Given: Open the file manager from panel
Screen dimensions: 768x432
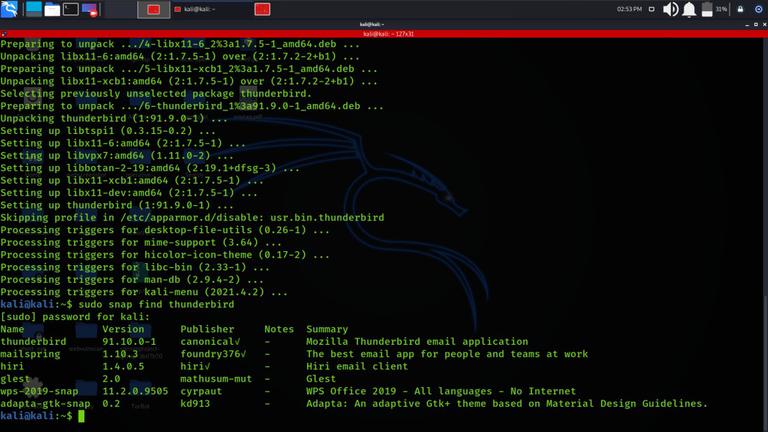Looking at the screenshot, I should [52, 9].
